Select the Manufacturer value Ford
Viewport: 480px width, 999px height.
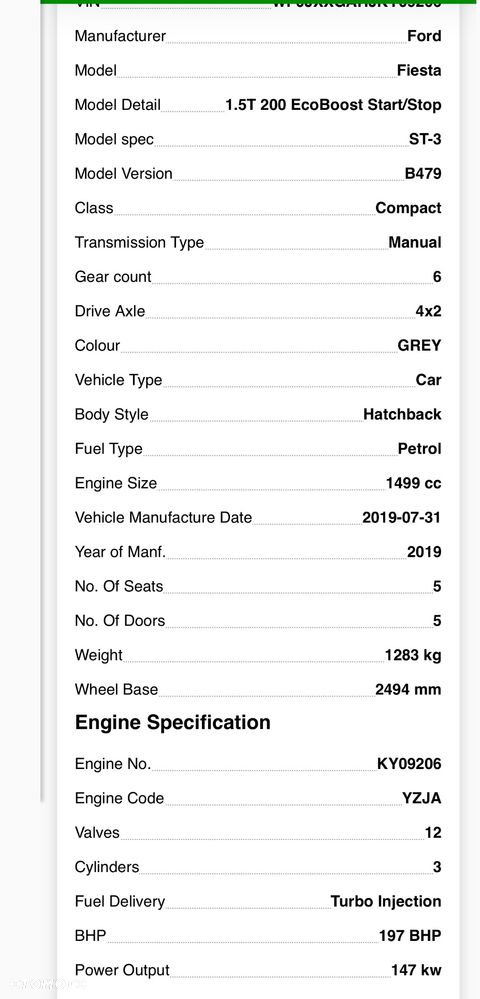pyautogui.click(x=424, y=36)
